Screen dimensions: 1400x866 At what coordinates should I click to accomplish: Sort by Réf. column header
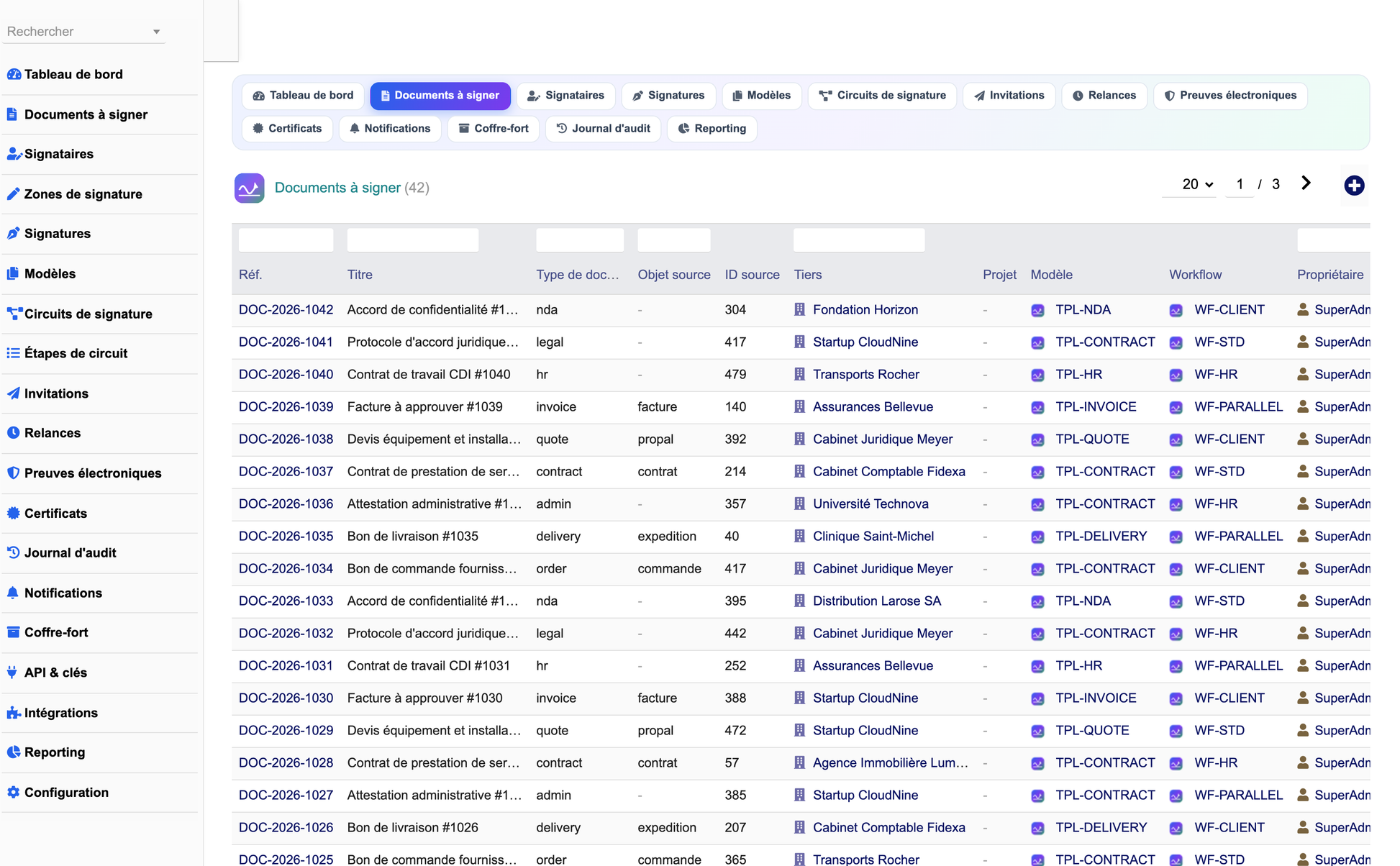click(x=250, y=275)
